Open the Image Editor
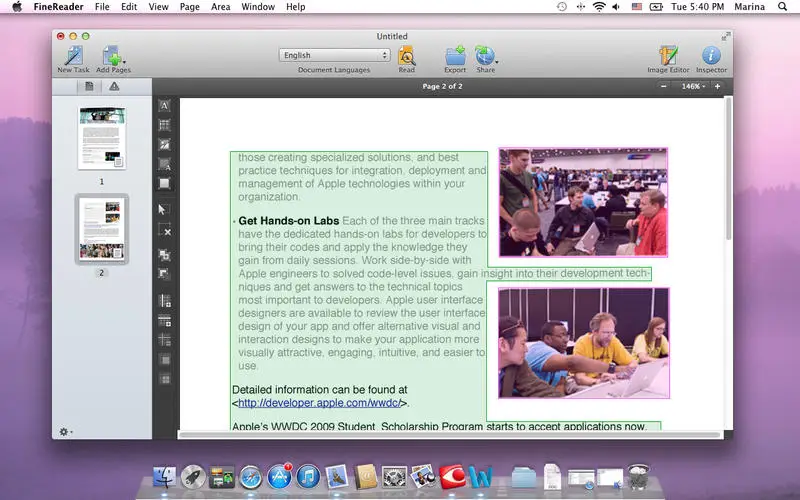This screenshot has height=500, width=800. pyautogui.click(x=668, y=55)
